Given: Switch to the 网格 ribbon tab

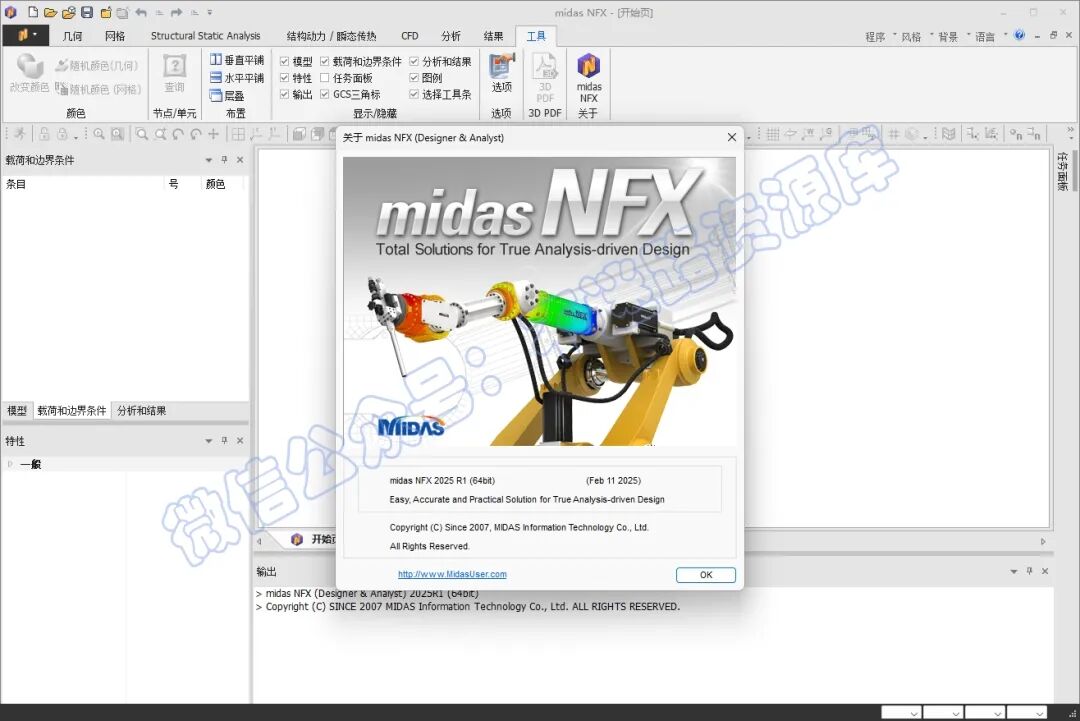Looking at the screenshot, I should click(115, 36).
